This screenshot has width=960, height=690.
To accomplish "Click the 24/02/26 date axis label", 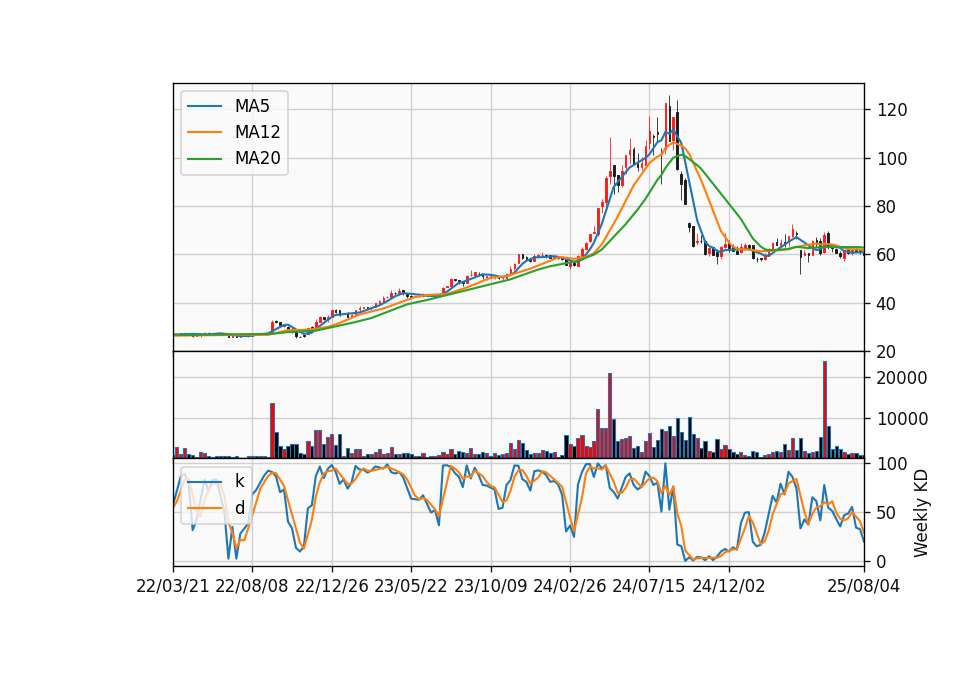I will [x=570, y=586].
